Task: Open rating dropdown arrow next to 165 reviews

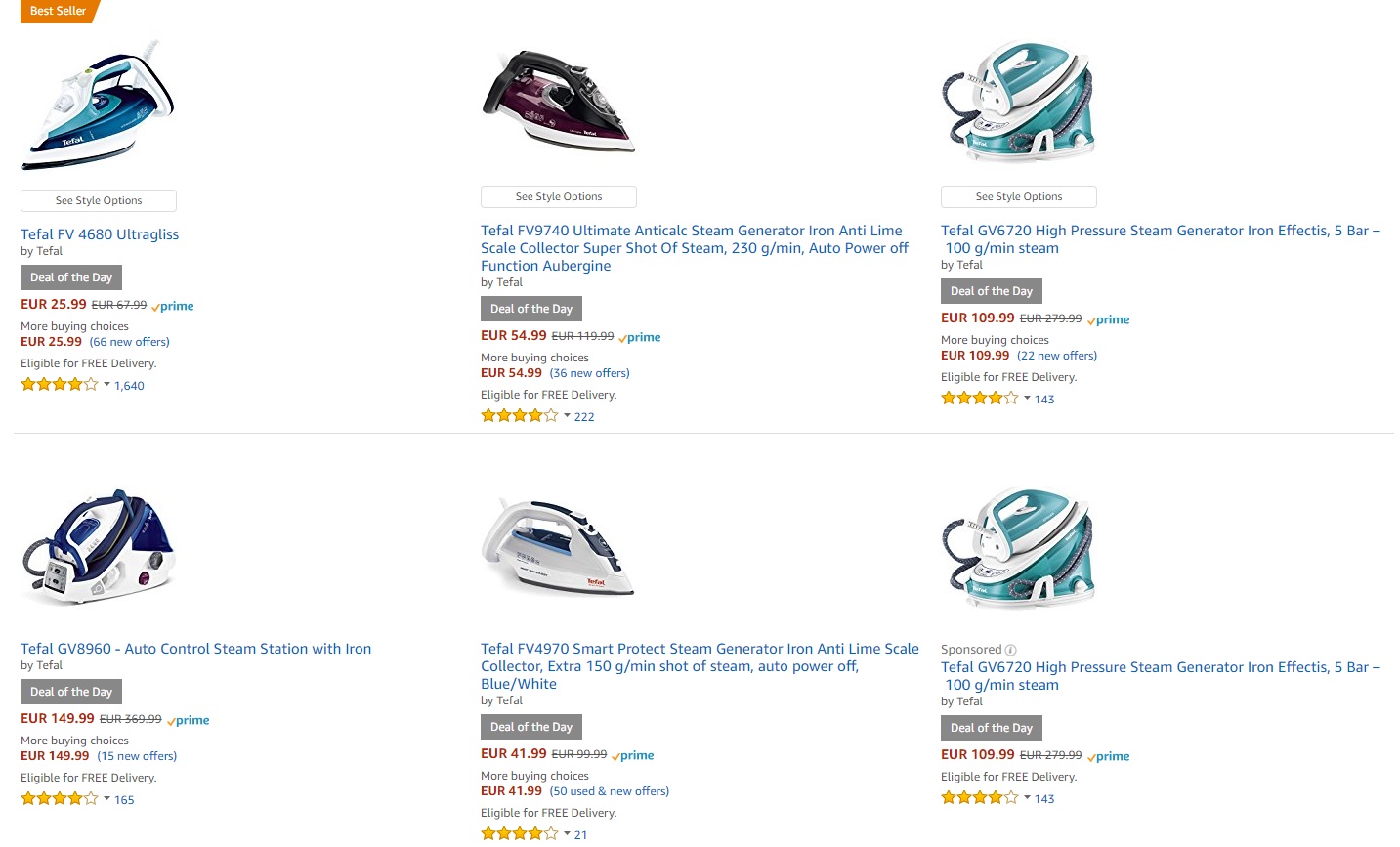Action: tap(106, 799)
